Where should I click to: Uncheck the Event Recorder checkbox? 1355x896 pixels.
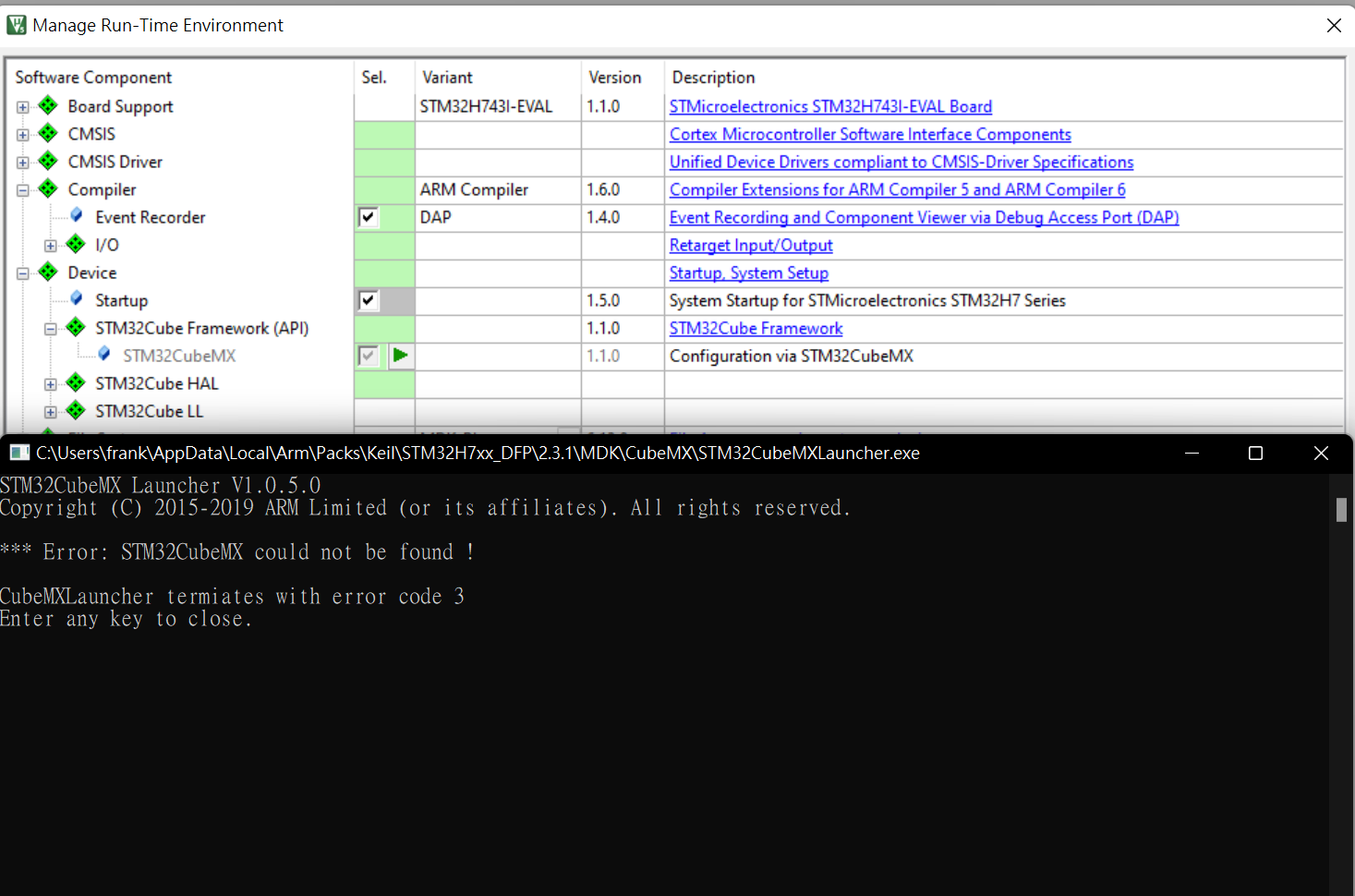tap(368, 217)
